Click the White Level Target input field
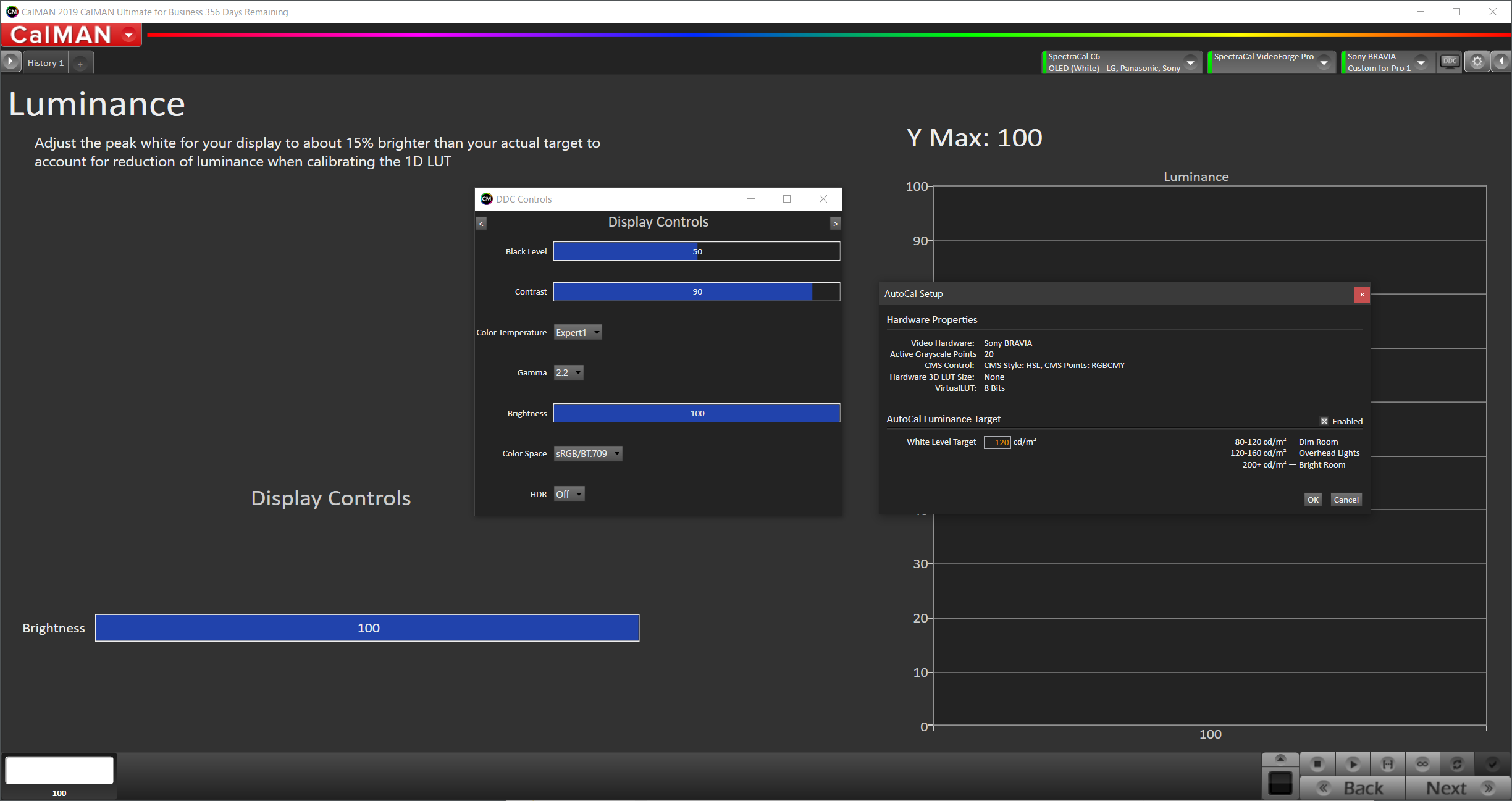The image size is (1512, 801). coord(997,442)
